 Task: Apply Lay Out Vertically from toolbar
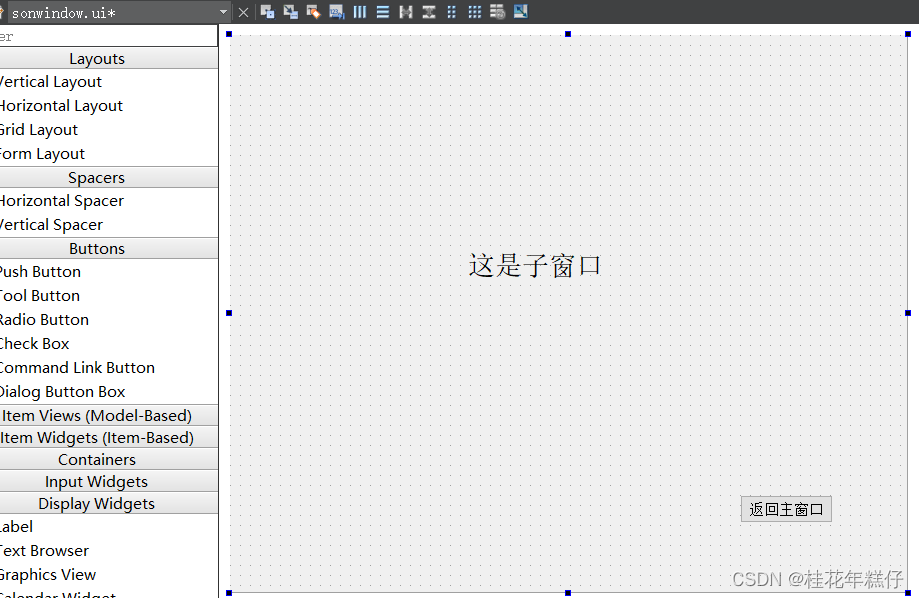pos(383,12)
